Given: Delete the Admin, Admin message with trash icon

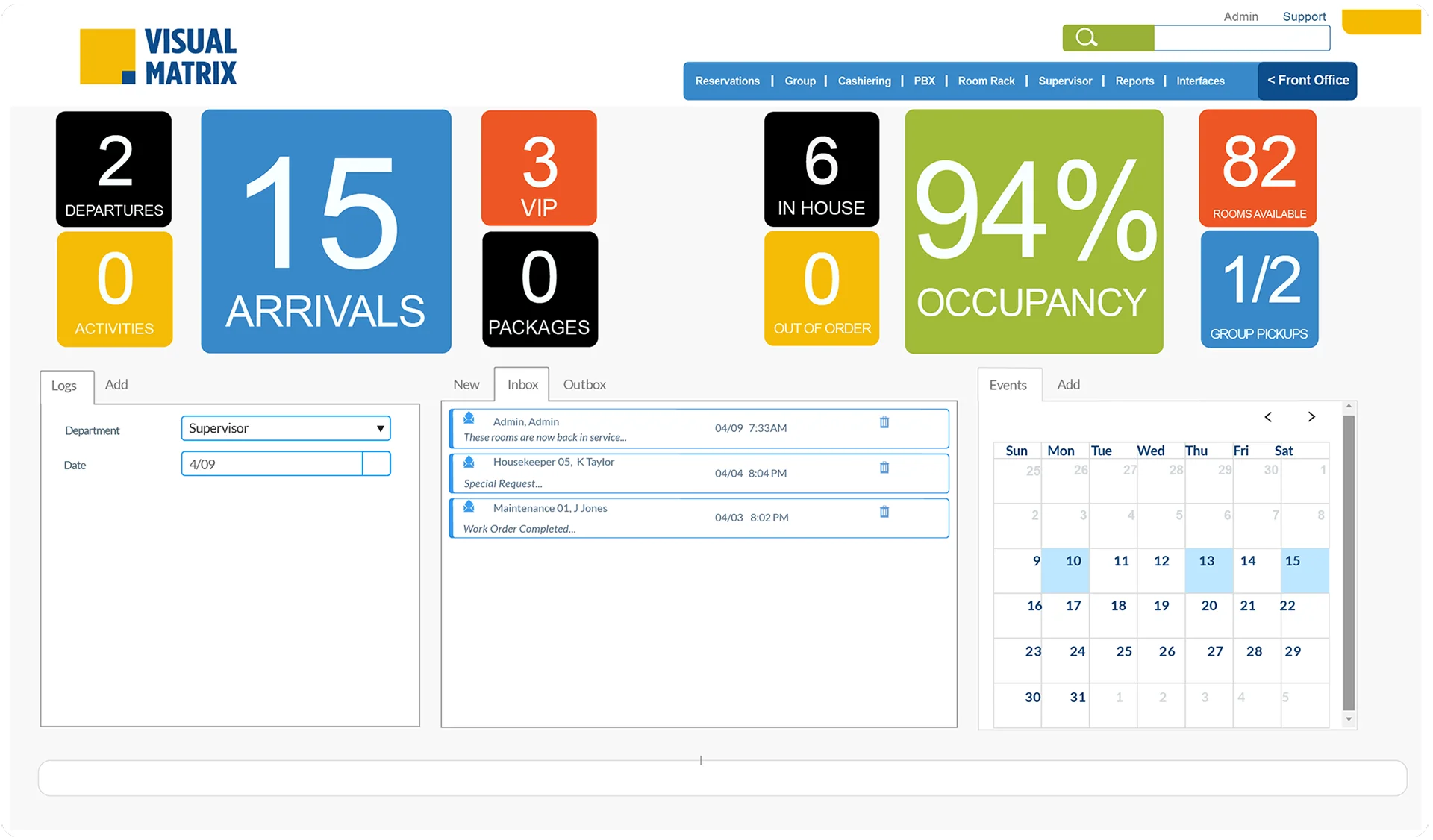Looking at the screenshot, I should 884,422.
